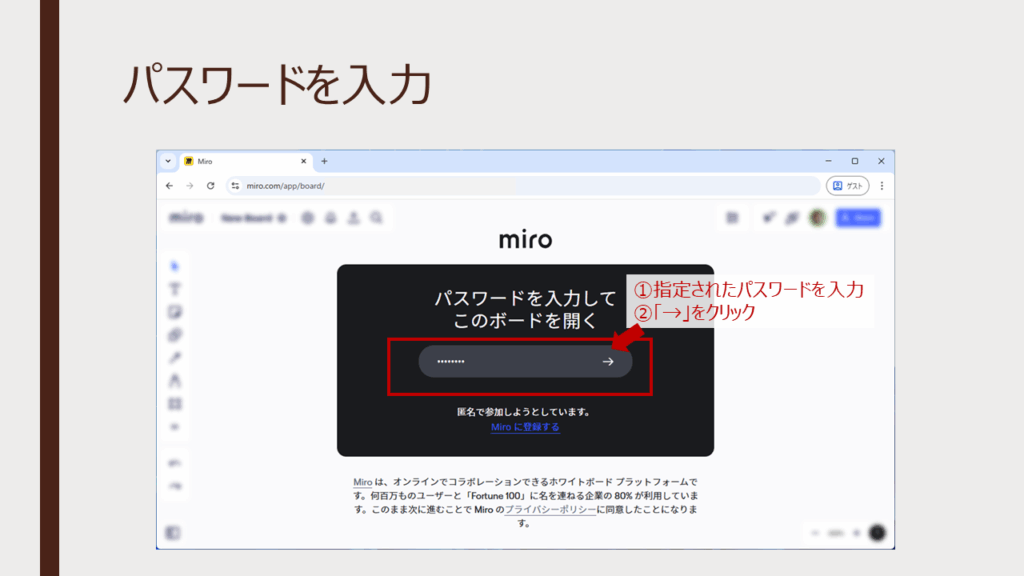Click the miro.com/app/board/ address bar

tap(500, 186)
